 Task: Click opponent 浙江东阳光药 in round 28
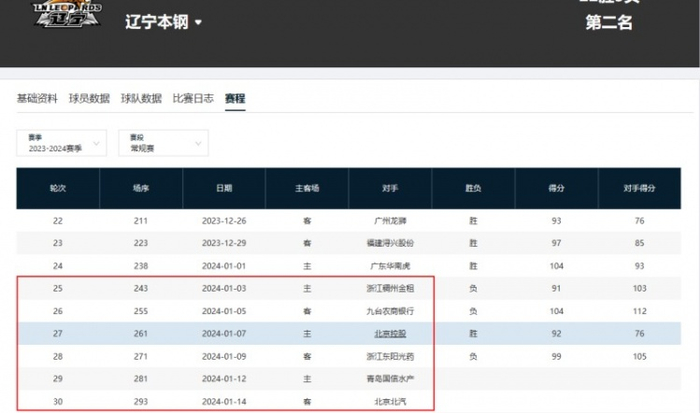click(390, 356)
